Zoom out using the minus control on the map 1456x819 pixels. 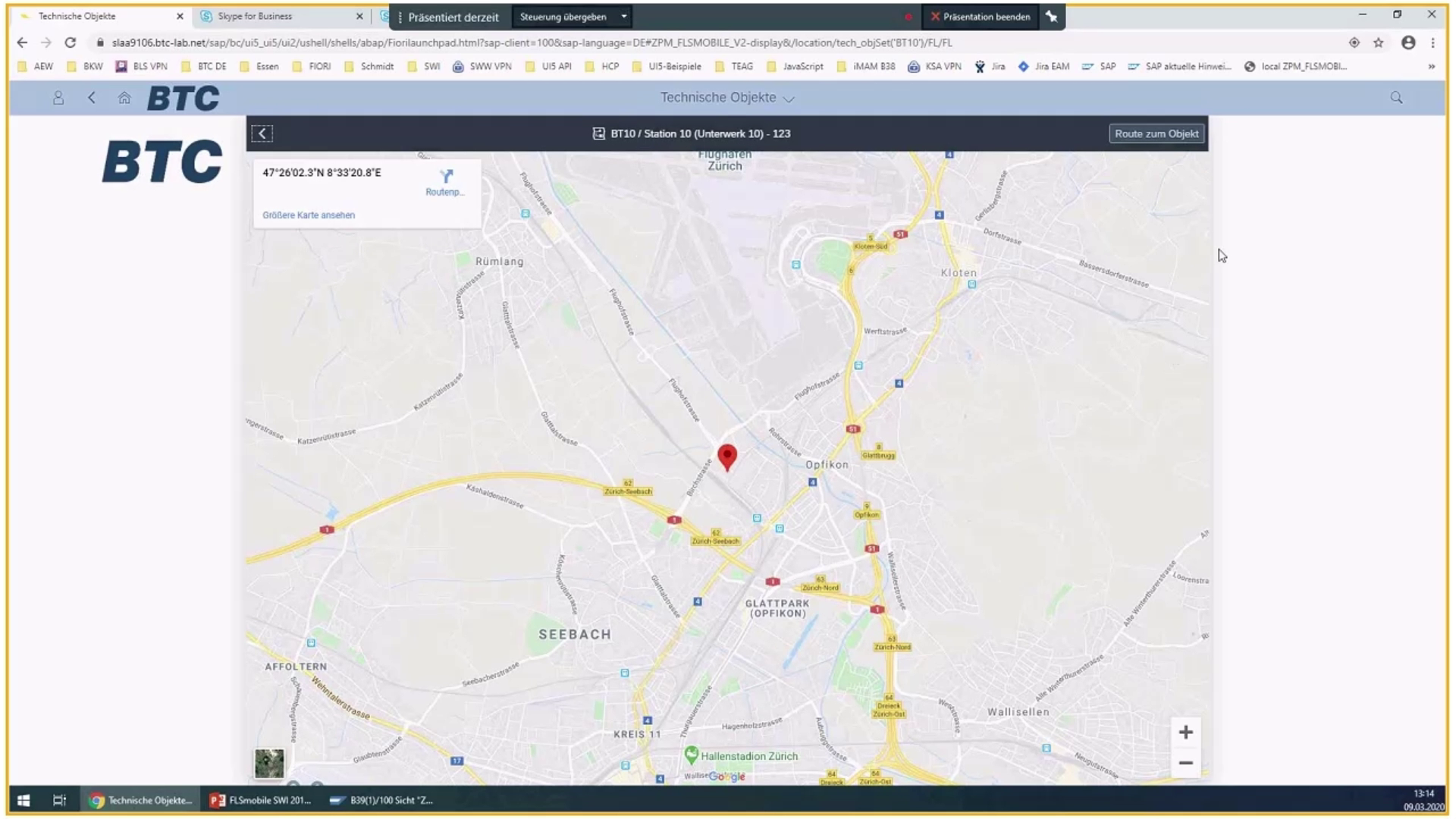pyautogui.click(x=1185, y=762)
